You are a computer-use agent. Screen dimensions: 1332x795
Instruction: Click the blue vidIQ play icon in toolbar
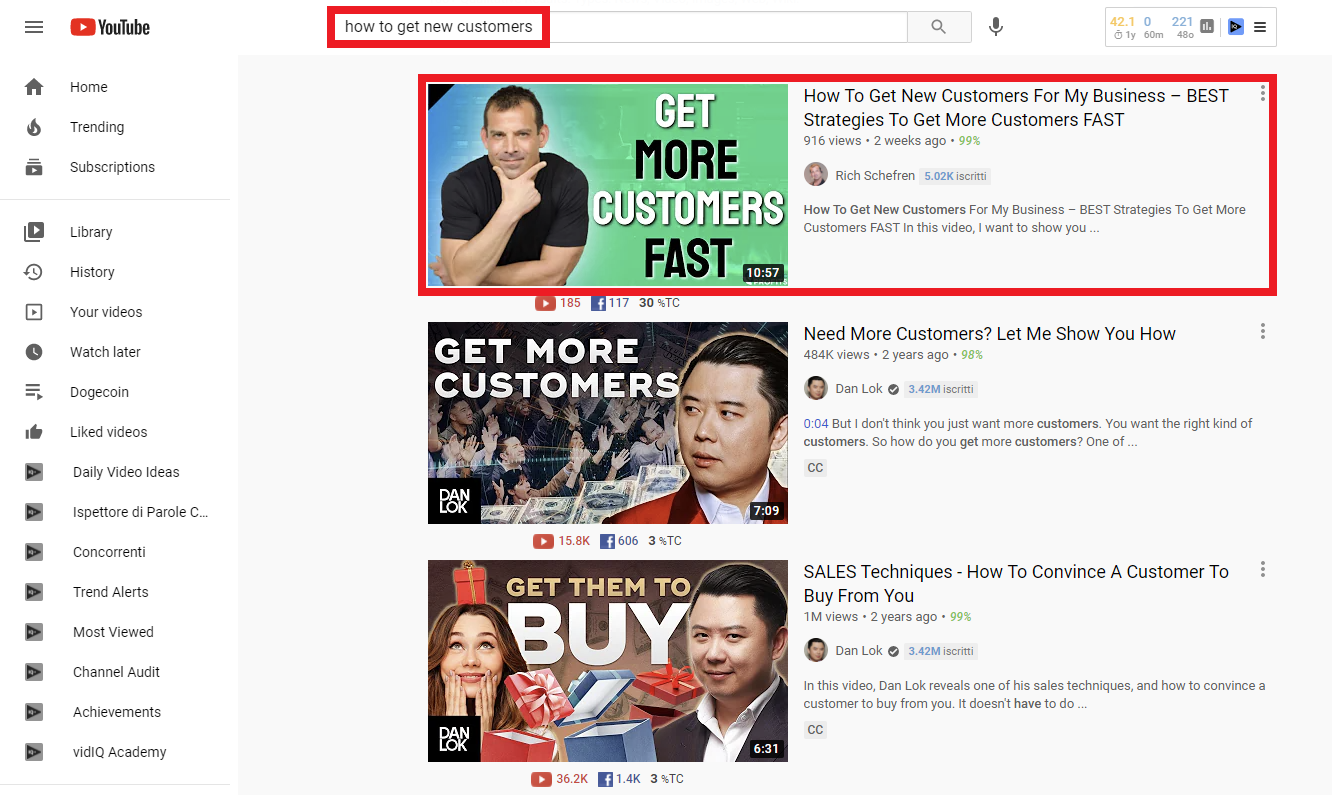pyautogui.click(x=1236, y=27)
